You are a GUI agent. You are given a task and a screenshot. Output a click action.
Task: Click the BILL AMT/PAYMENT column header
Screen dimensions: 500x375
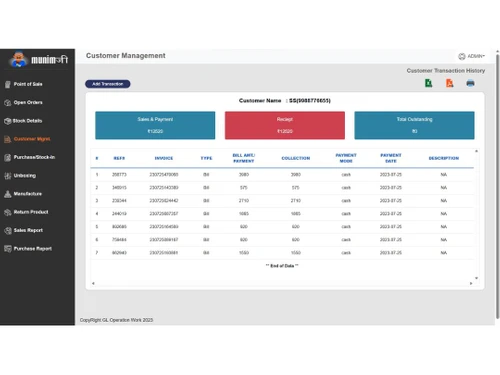[244, 158]
